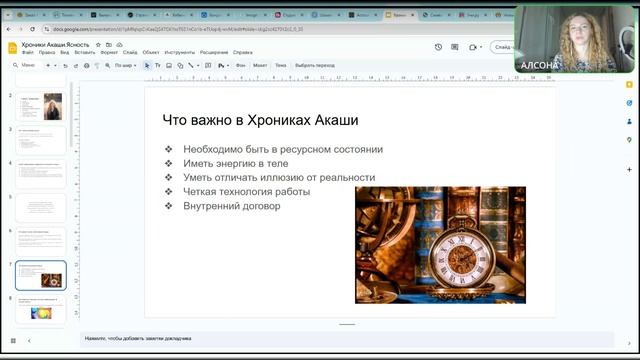The height and width of the screenshot is (360, 640).
Task: Click the Макет button
Action: click(x=260, y=65)
